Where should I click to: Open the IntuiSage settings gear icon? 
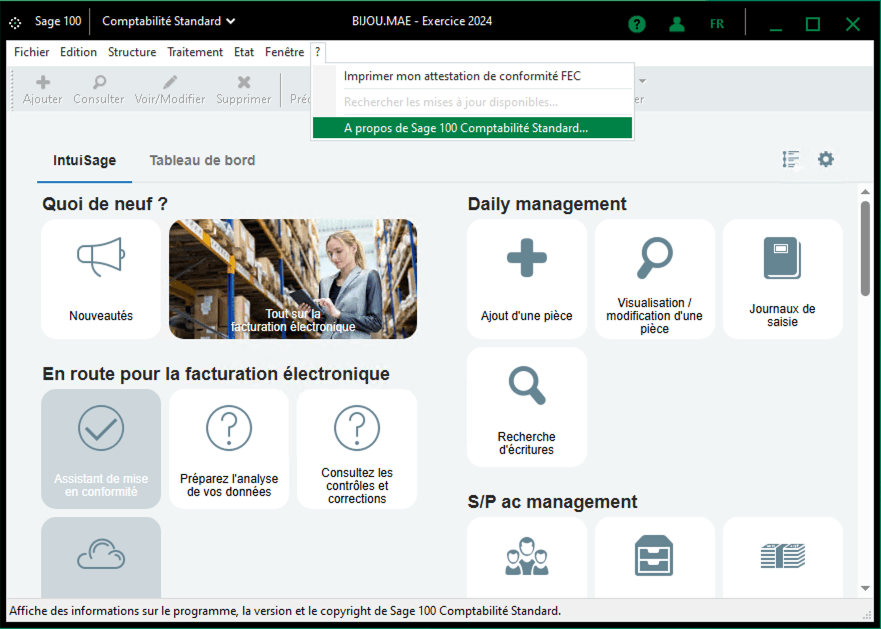(825, 159)
